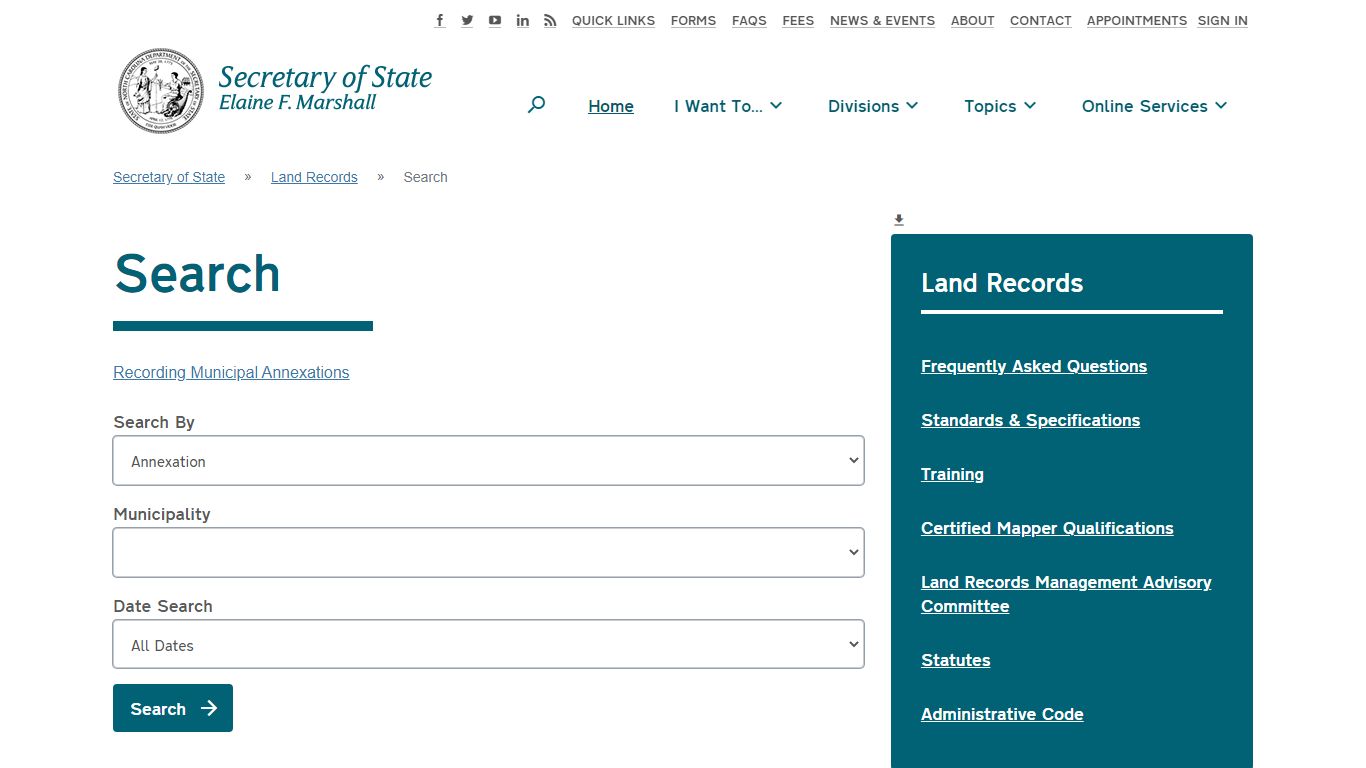Image resolution: width=1366 pixels, height=768 pixels.
Task: Click the Secretary of State Elaine F. Marshall title
Action: click(325, 88)
